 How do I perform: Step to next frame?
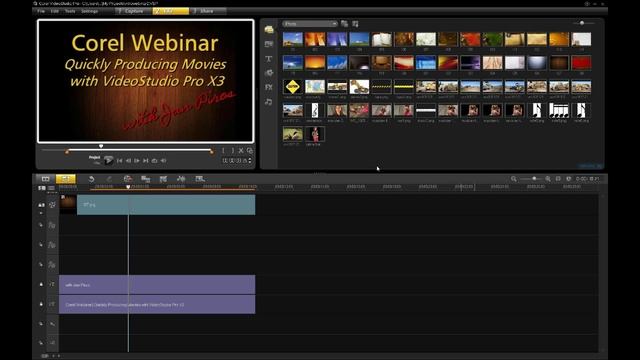point(137,161)
